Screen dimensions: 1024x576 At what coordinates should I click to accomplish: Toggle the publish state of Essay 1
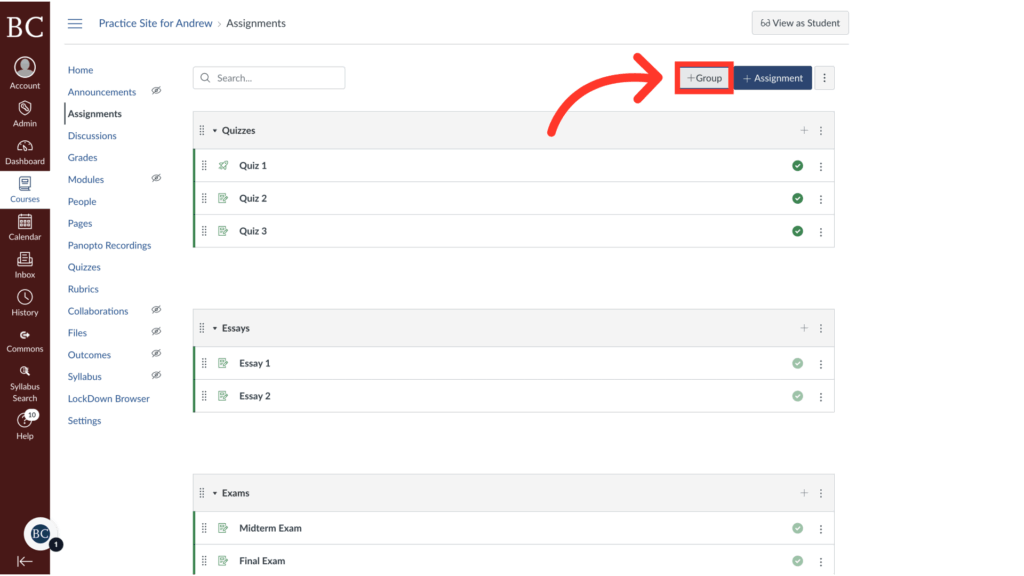[x=797, y=363]
